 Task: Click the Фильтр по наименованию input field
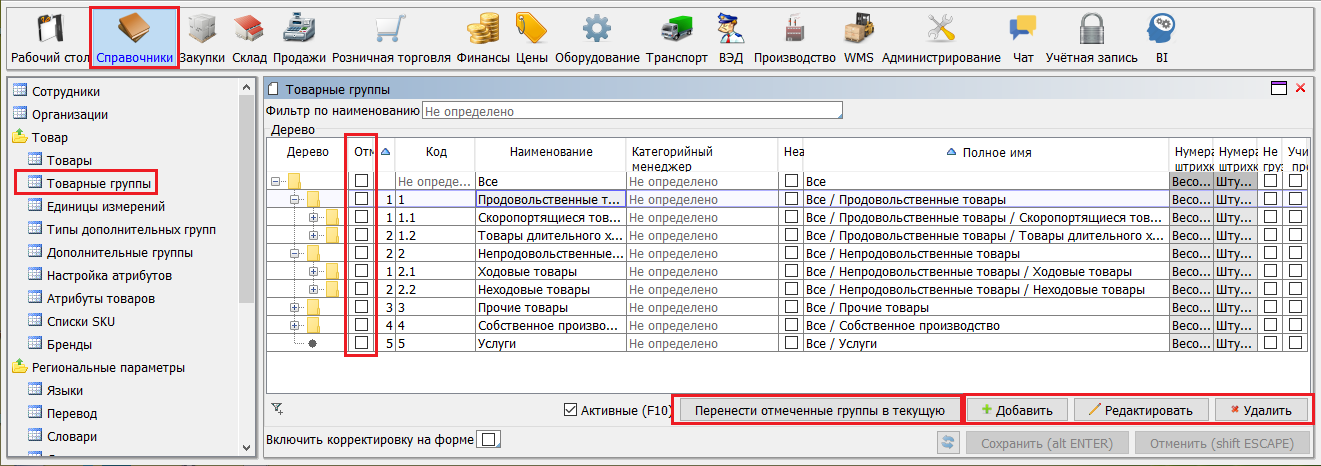pos(632,110)
